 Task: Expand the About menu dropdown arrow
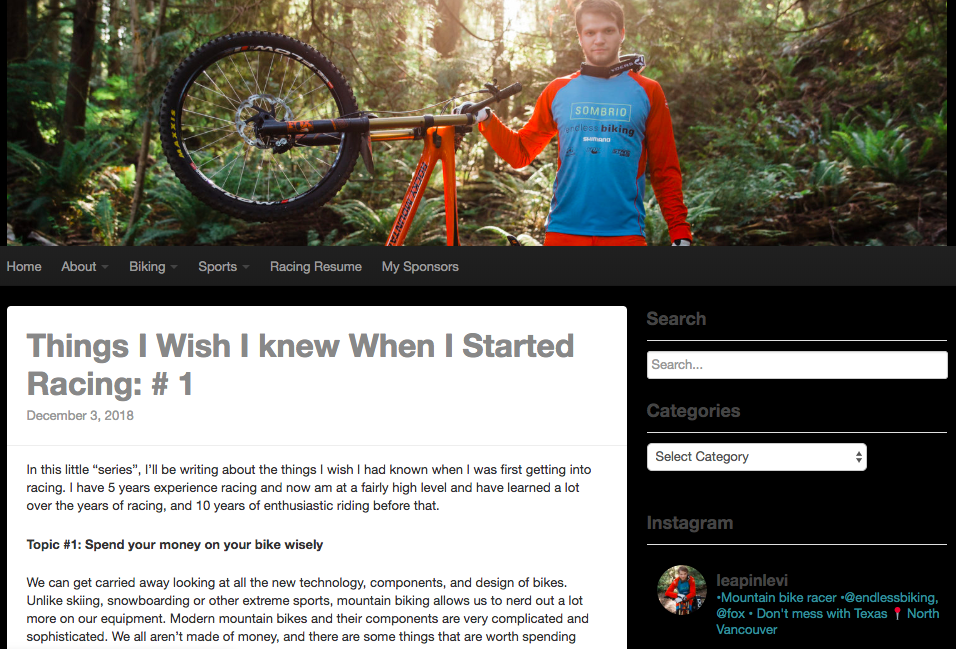105,267
